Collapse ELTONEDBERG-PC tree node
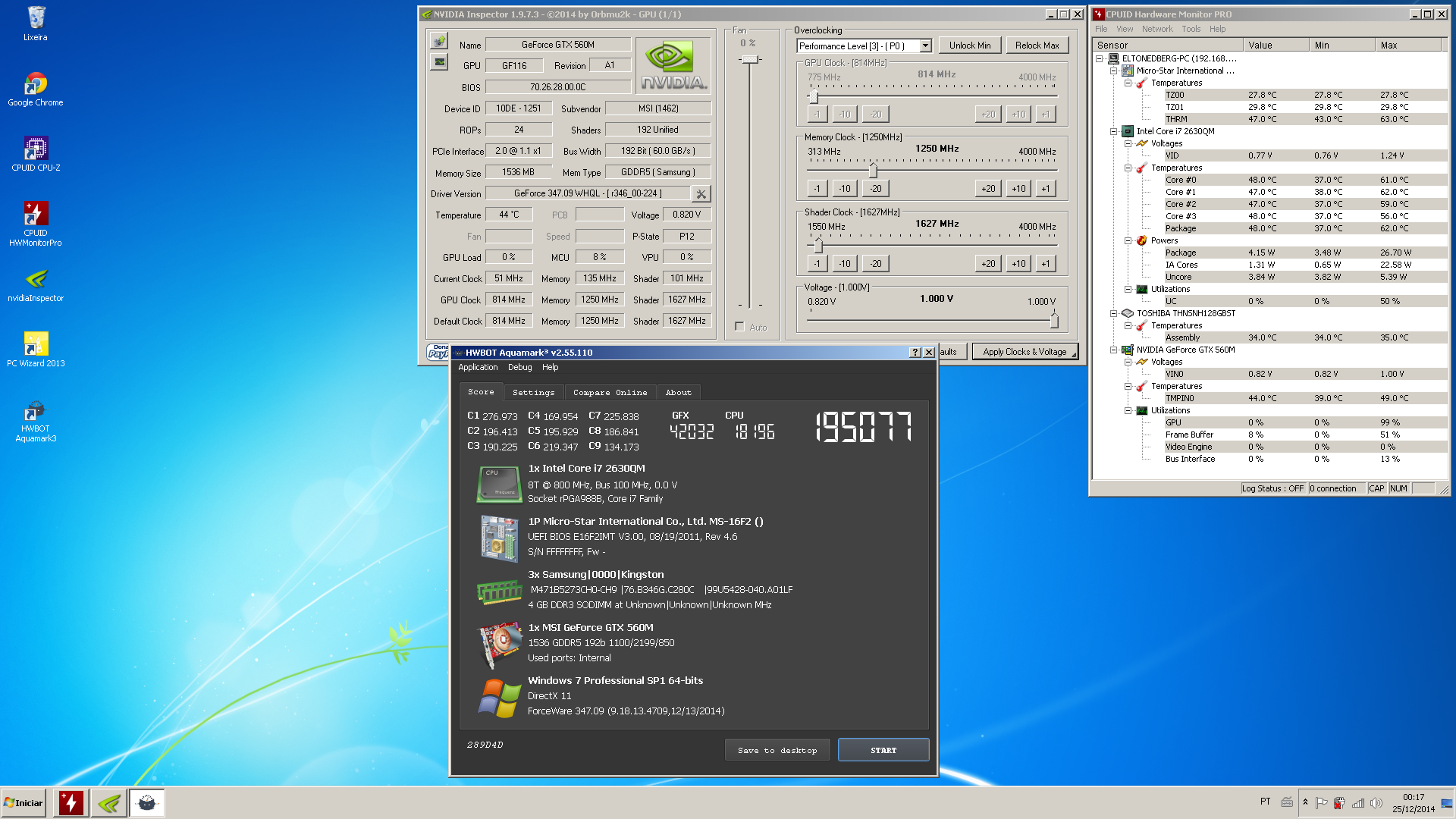This screenshot has width=1456, height=819. 1099,58
